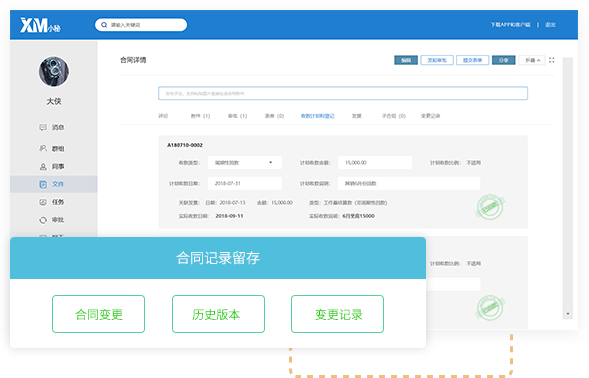Click the 任务 label in the sidebar
This screenshot has height=378, width=589.
[x=58, y=202]
